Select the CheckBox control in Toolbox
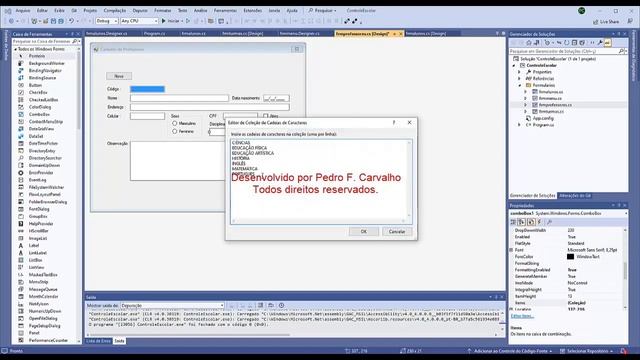 pos(38,92)
